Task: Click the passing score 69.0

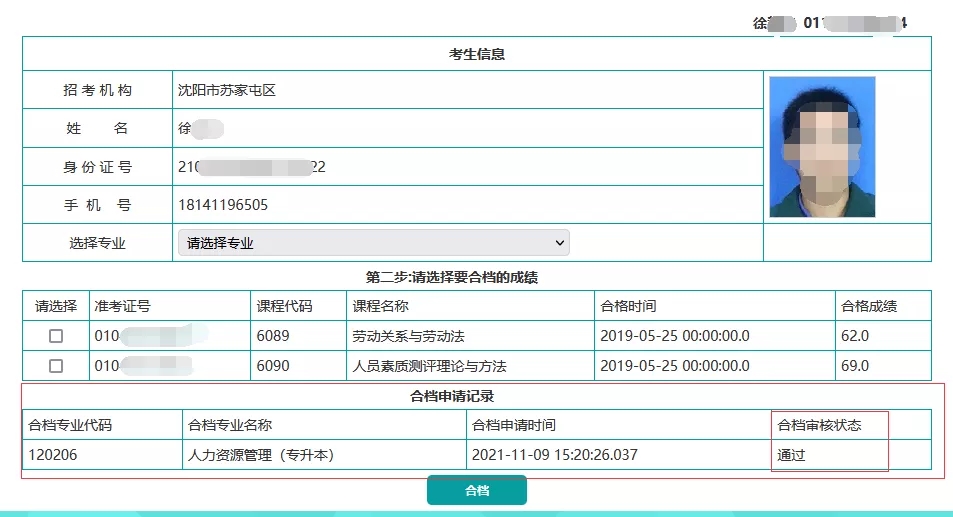Action: tap(855, 366)
